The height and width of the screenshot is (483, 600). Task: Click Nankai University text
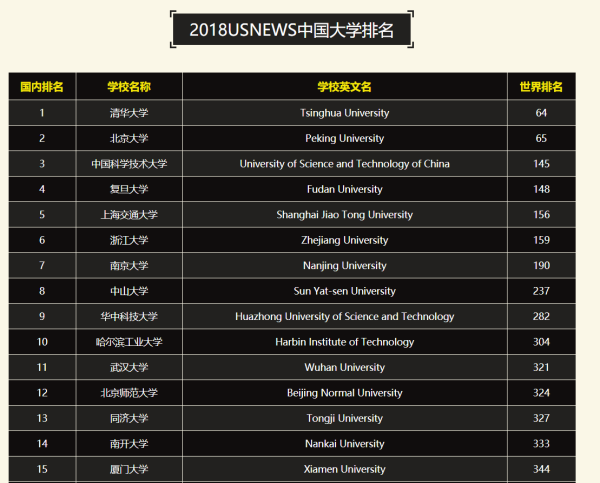coord(344,444)
